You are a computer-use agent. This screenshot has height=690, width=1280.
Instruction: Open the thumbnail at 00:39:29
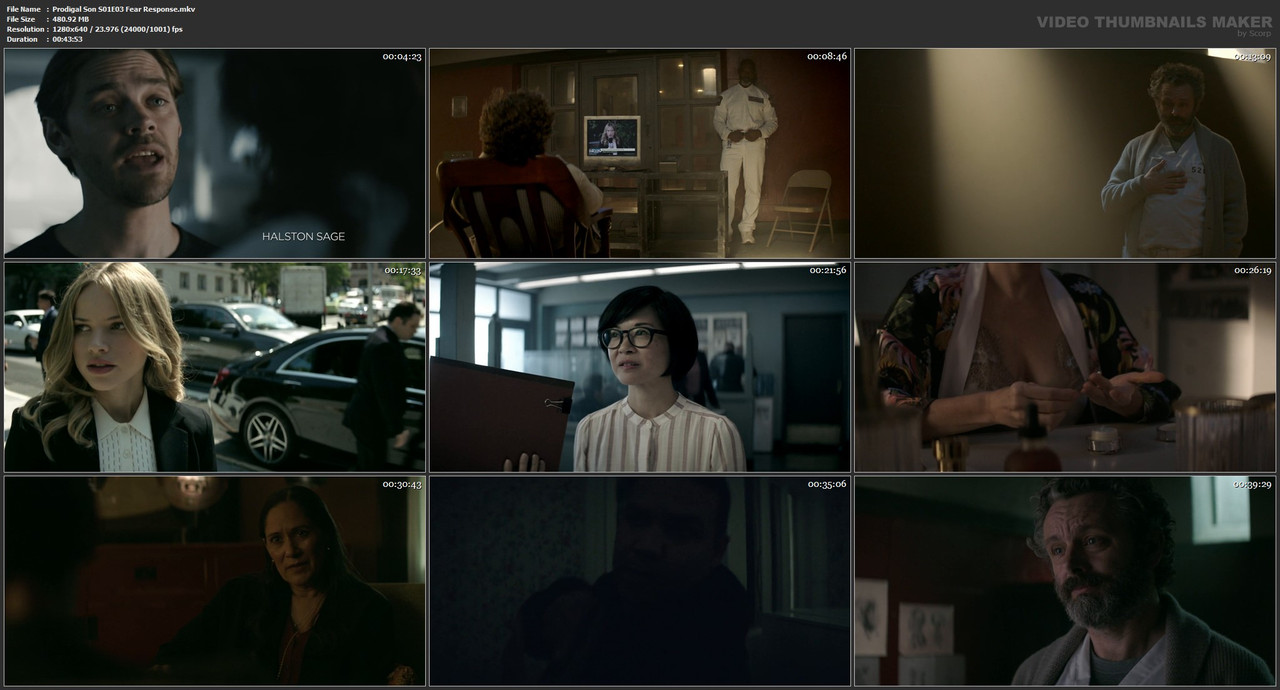coord(1065,581)
